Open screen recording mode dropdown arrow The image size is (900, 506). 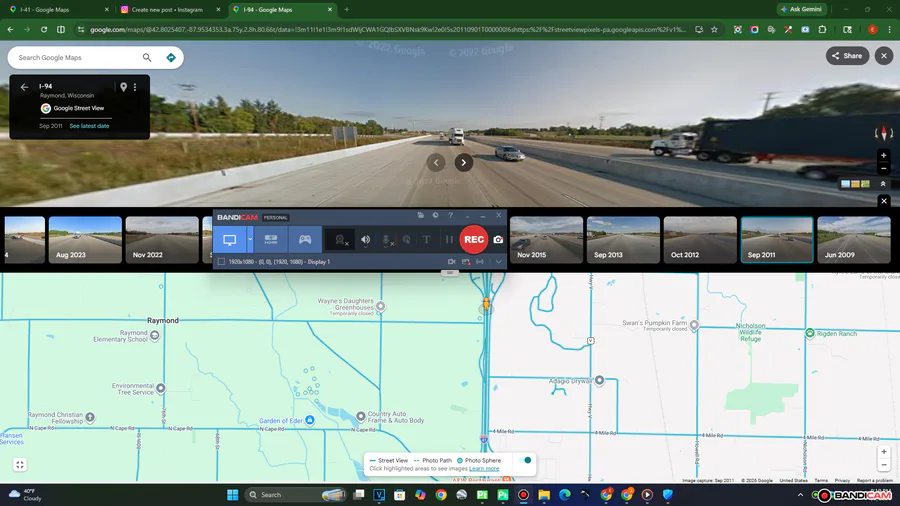point(250,240)
